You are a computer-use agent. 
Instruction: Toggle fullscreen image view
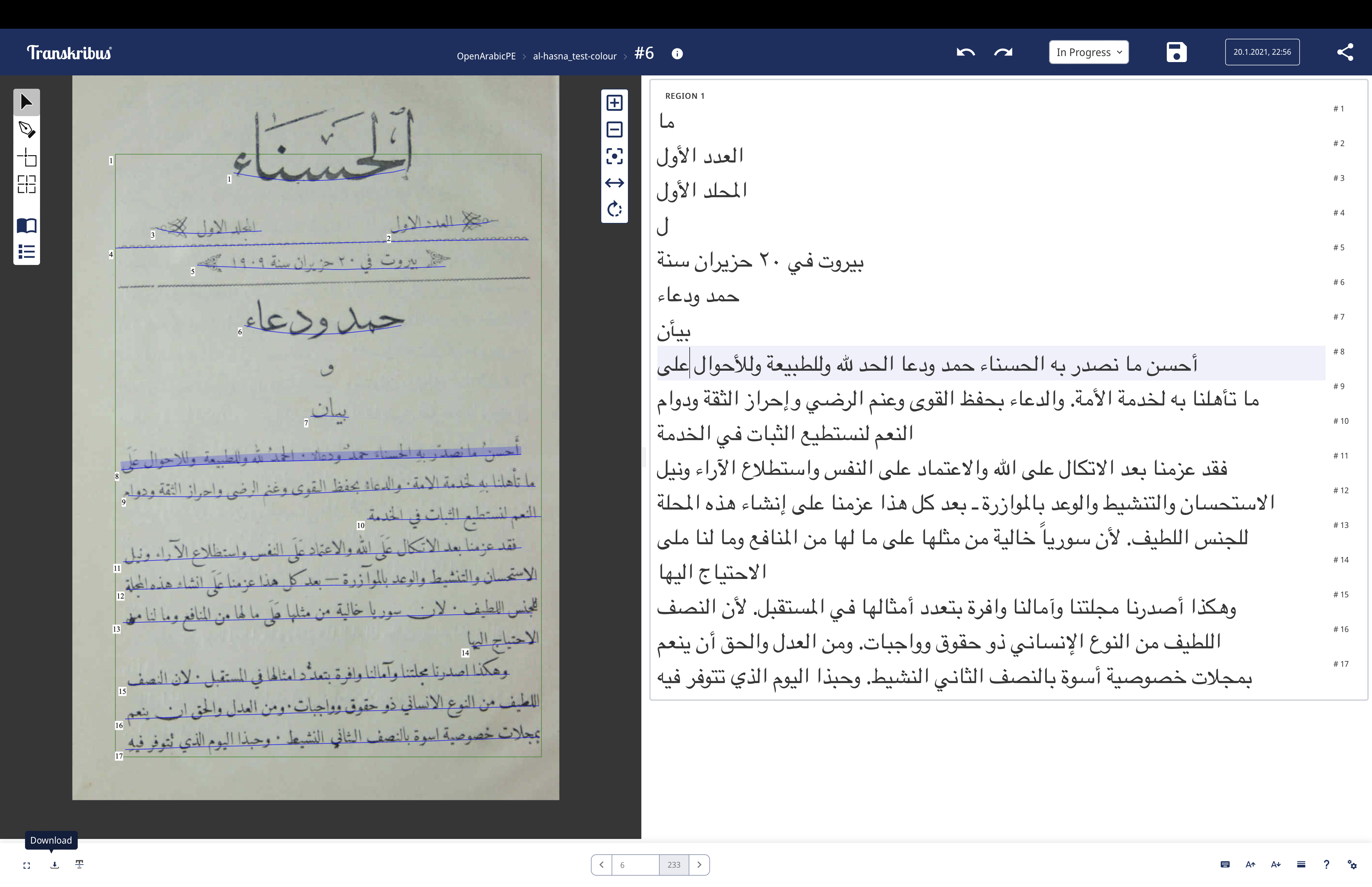pos(26,865)
